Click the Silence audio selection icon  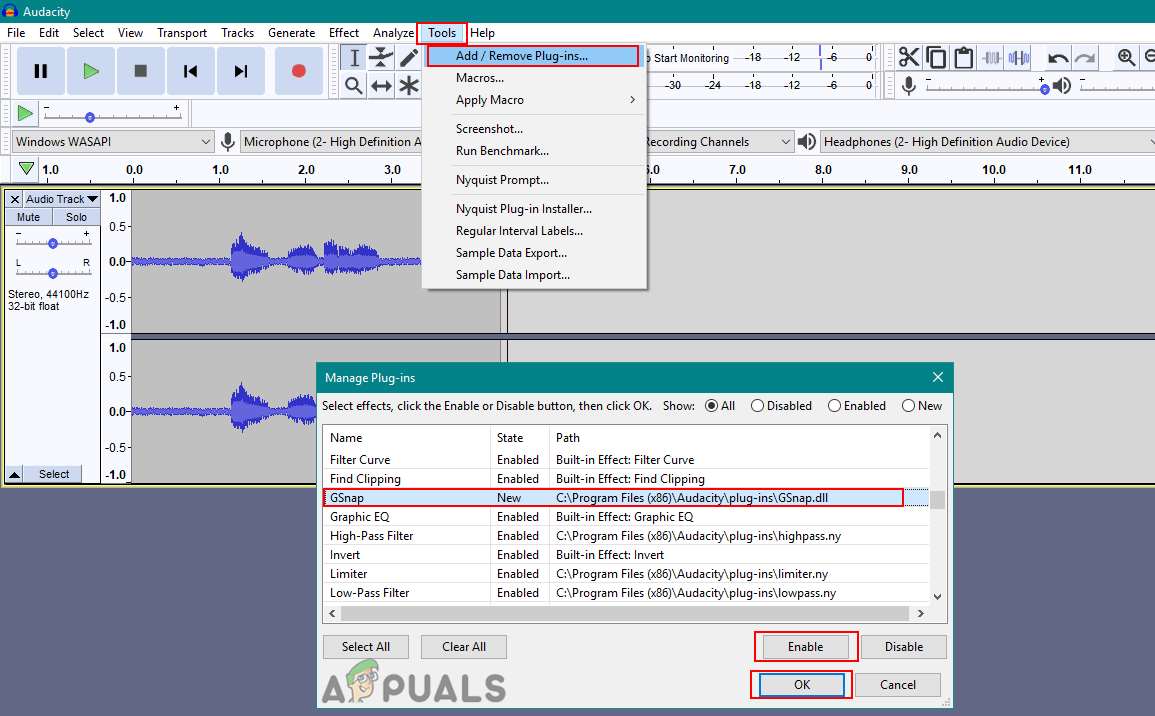tap(1019, 57)
